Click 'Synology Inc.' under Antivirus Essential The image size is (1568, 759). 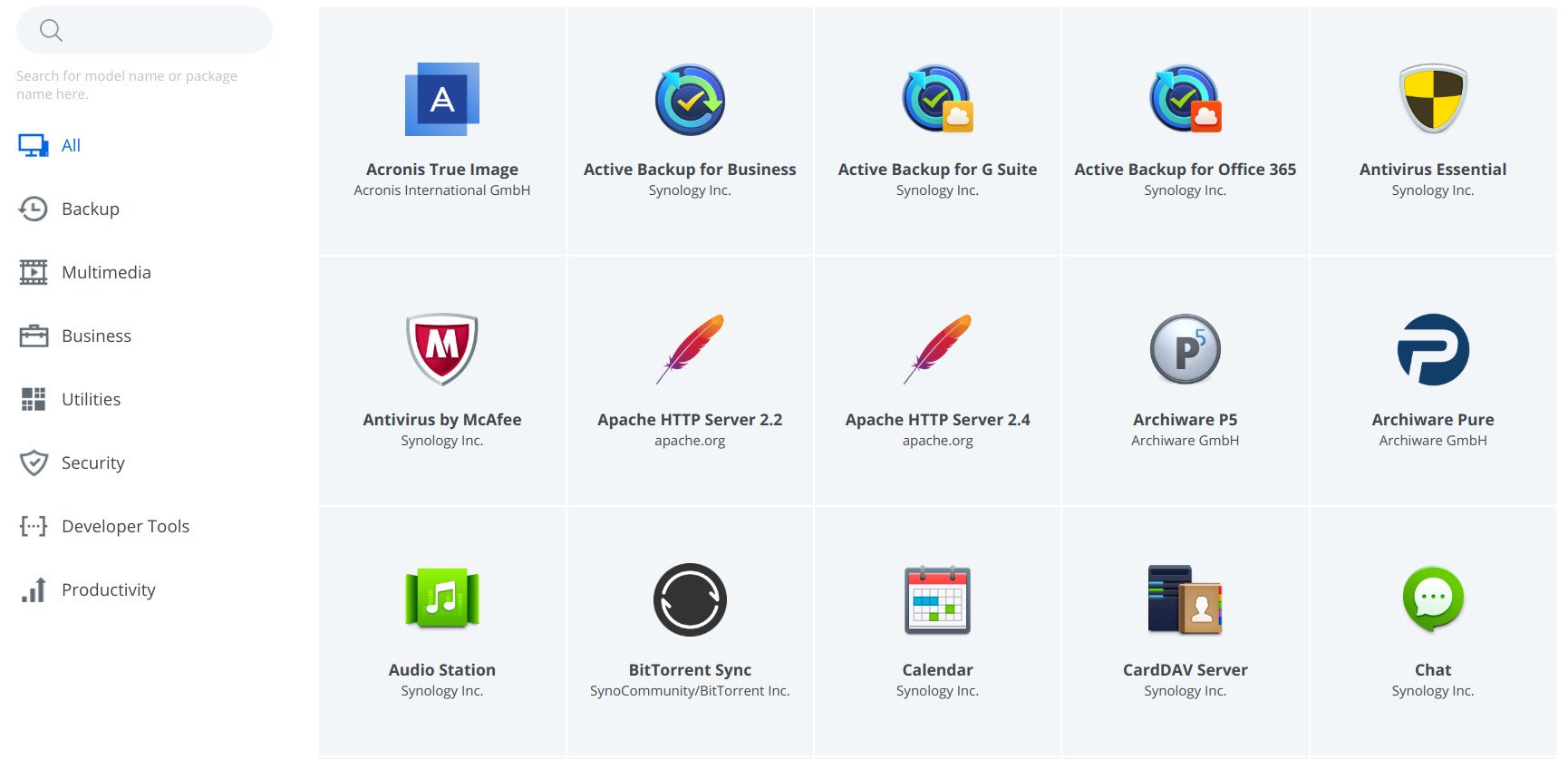tap(1433, 190)
